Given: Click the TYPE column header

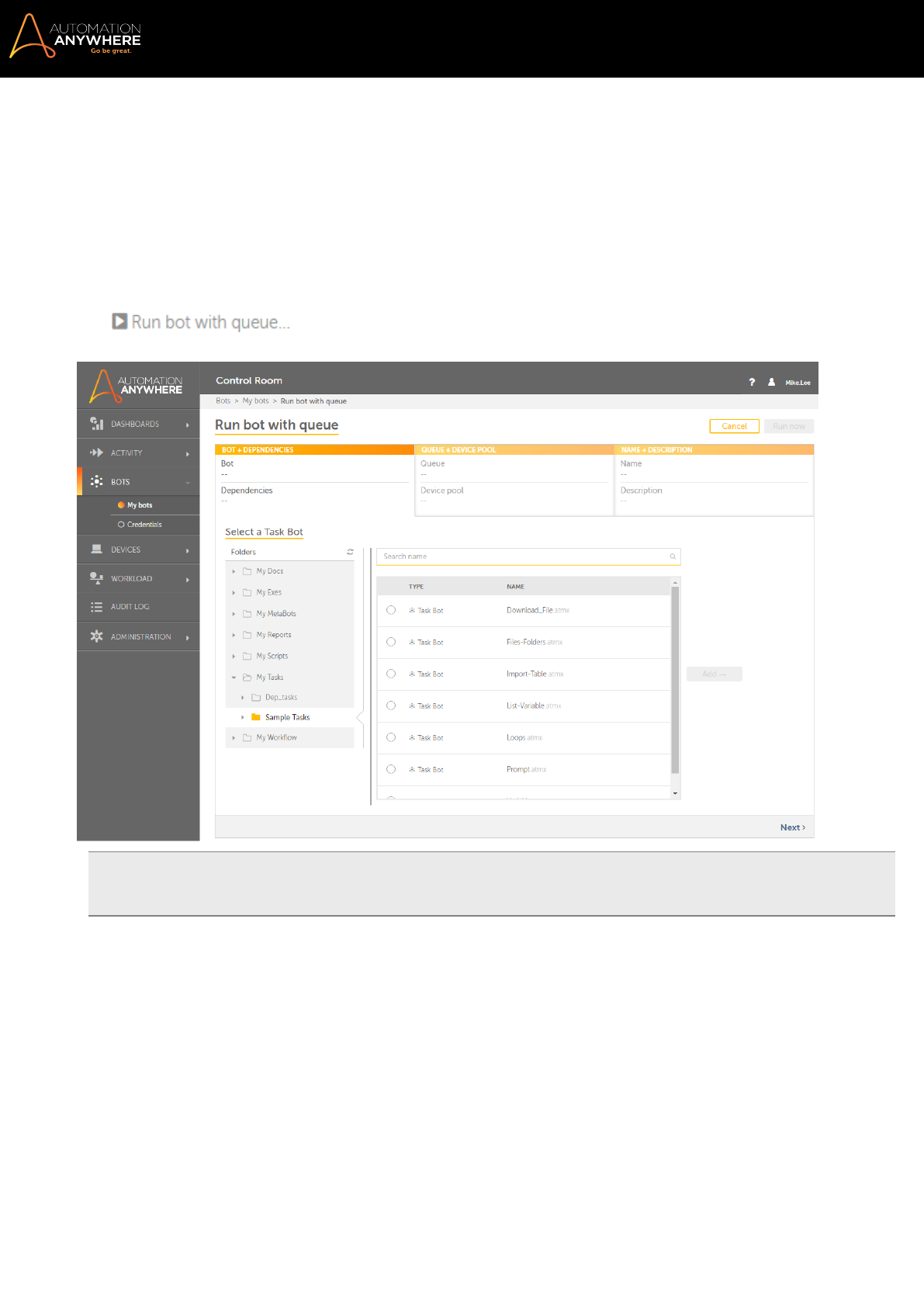Looking at the screenshot, I should pyautogui.click(x=416, y=587).
